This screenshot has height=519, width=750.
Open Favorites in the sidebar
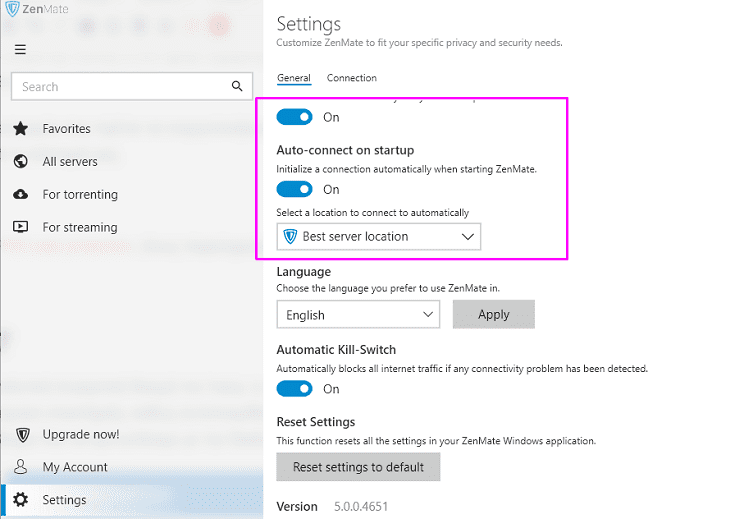point(66,128)
